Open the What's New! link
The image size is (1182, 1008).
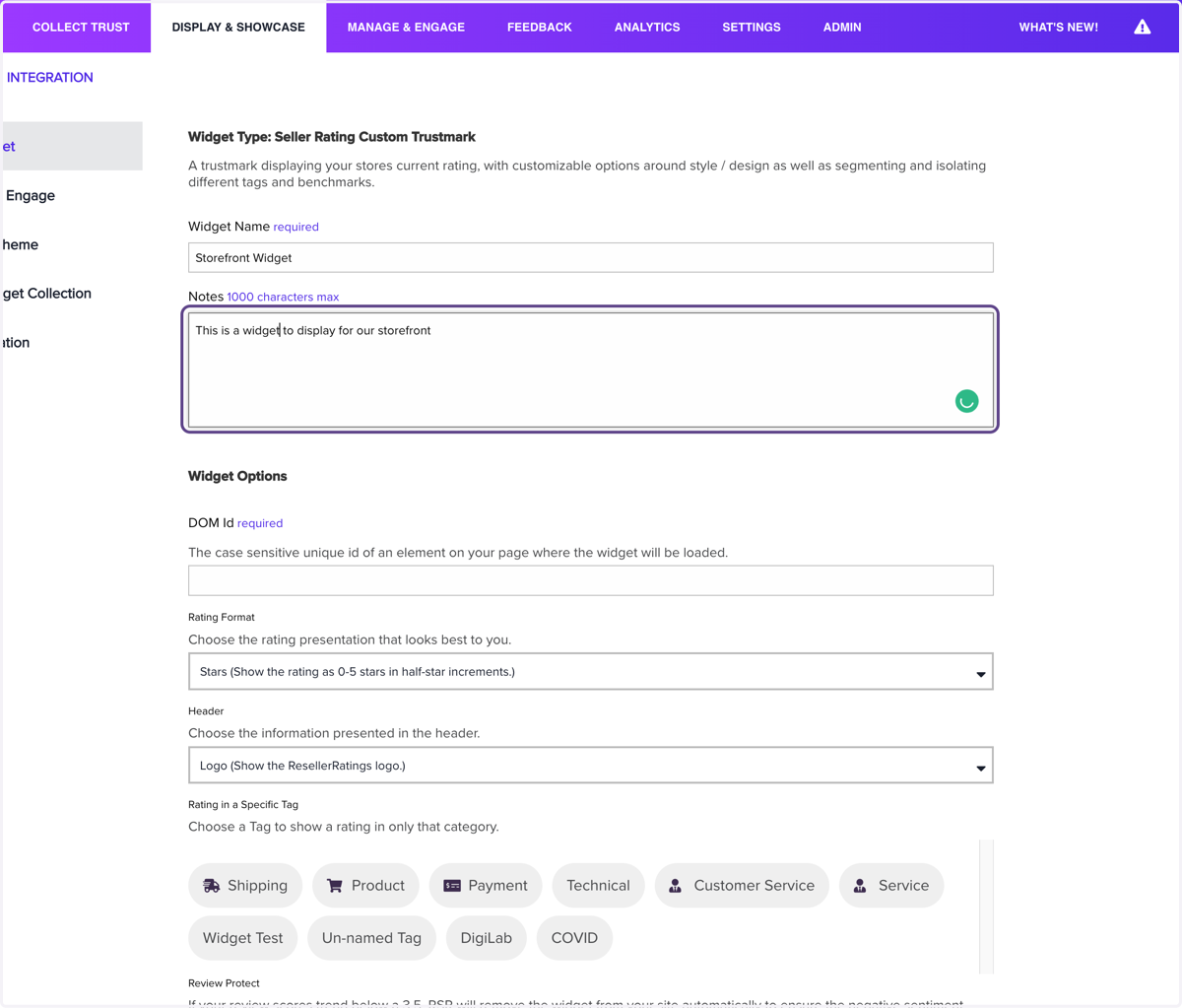pyautogui.click(x=1058, y=27)
